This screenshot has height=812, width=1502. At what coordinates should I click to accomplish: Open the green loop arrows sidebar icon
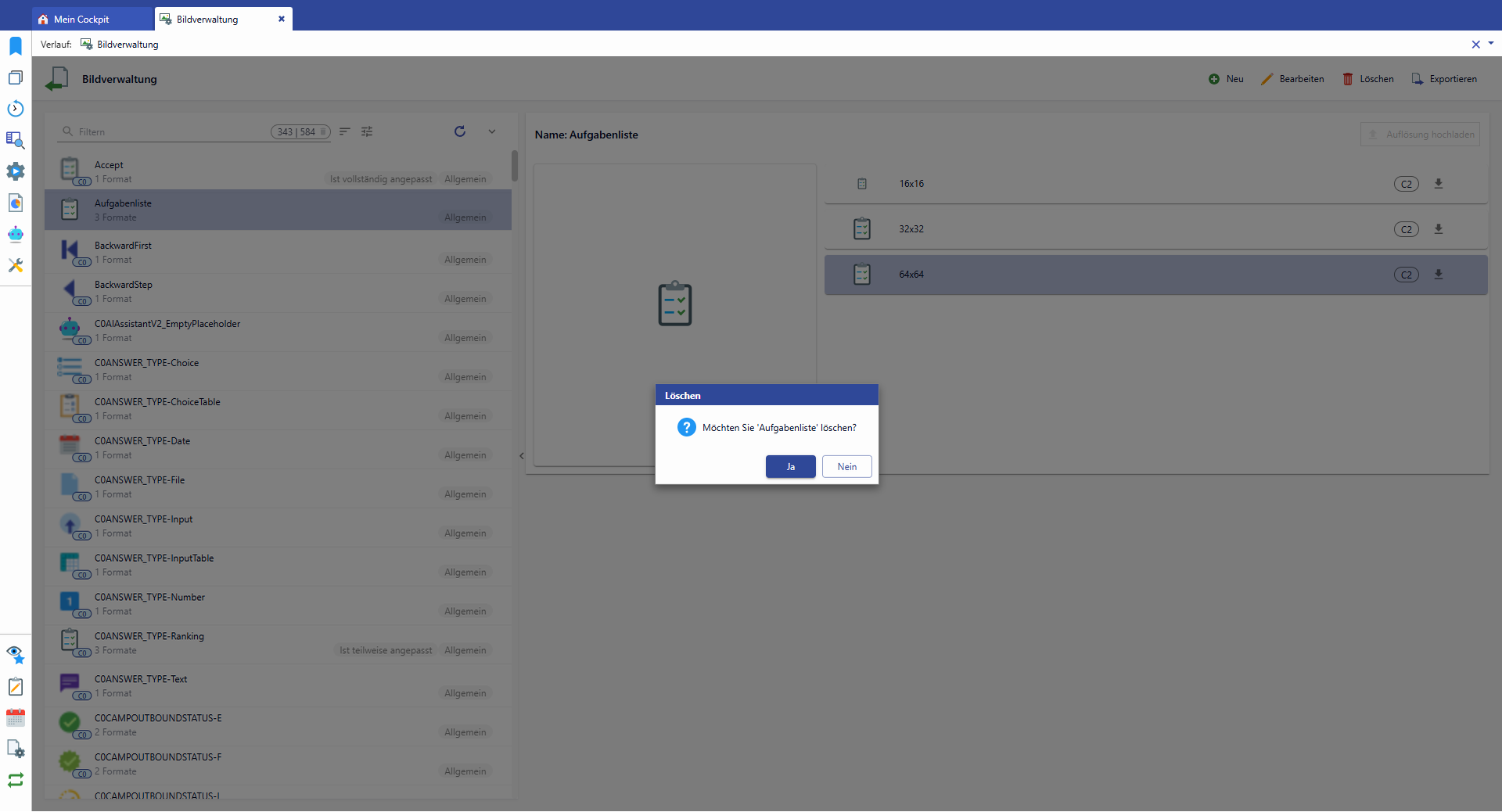[x=16, y=780]
